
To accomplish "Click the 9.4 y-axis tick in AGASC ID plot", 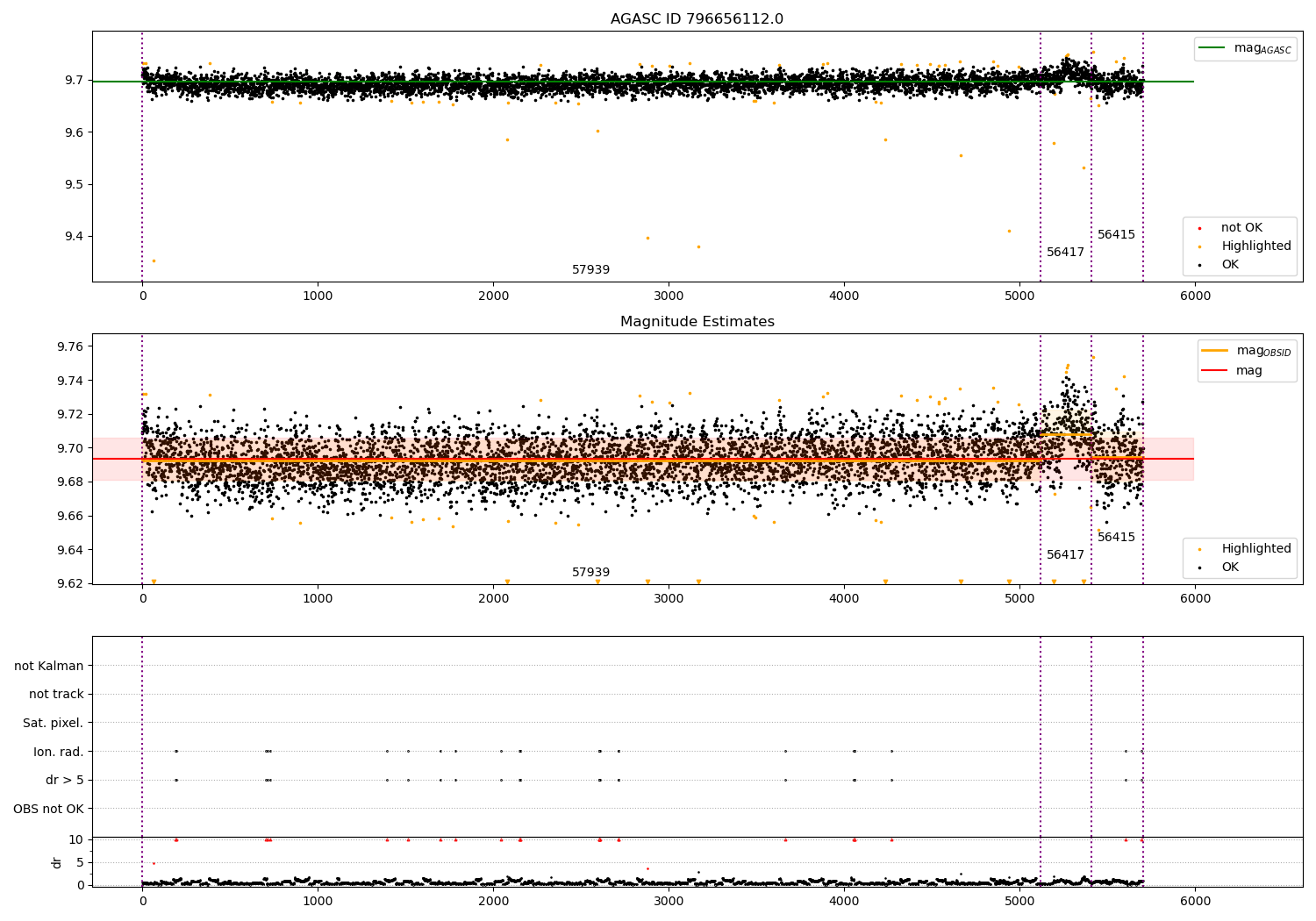I will click(x=73, y=237).
